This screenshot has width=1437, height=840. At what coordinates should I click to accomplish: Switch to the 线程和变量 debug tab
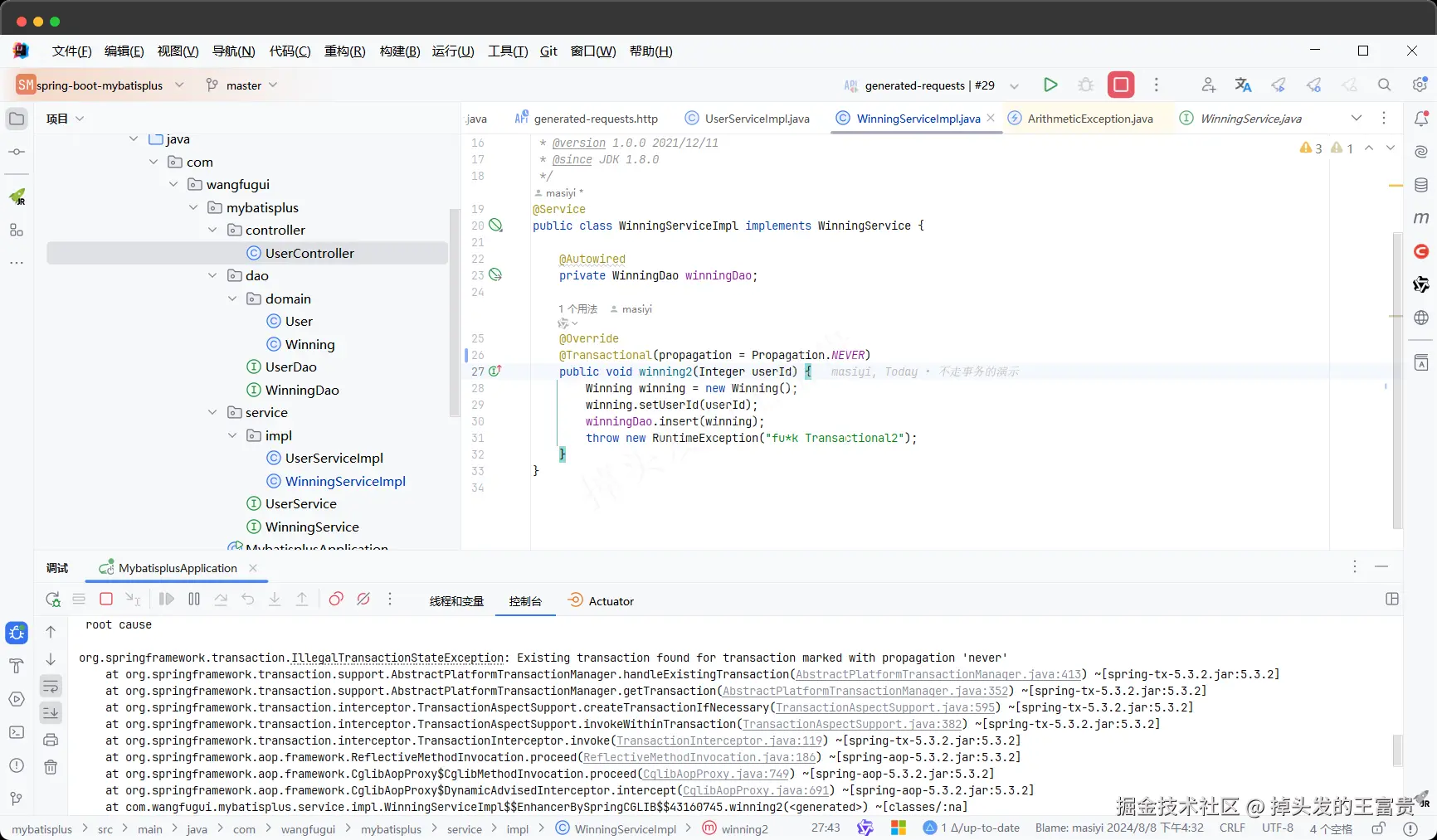pos(456,601)
